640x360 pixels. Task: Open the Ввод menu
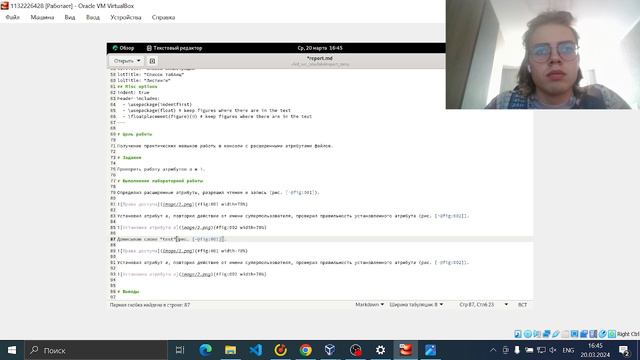tap(93, 17)
